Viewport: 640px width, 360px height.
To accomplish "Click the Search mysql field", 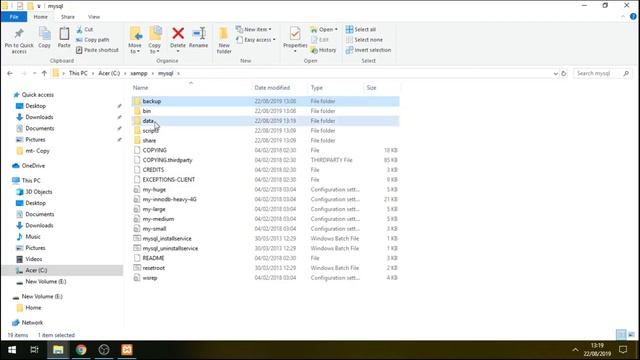I will (602, 73).
